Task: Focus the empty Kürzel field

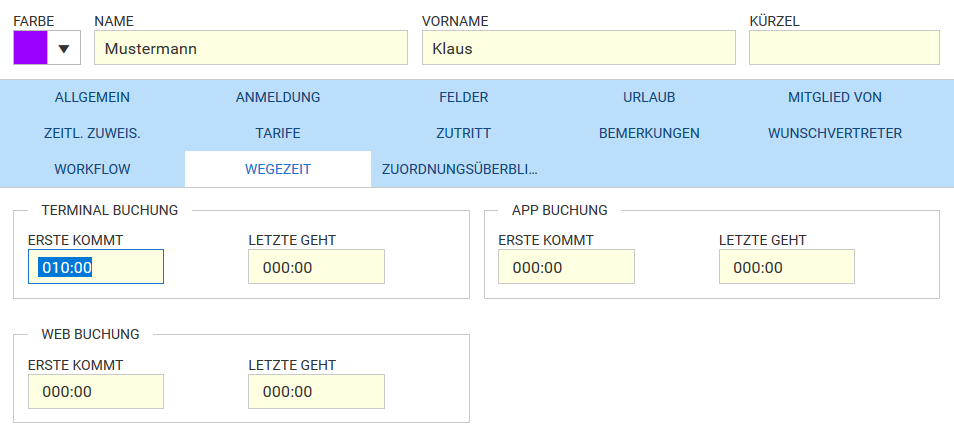Action: pyautogui.click(x=844, y=48)
